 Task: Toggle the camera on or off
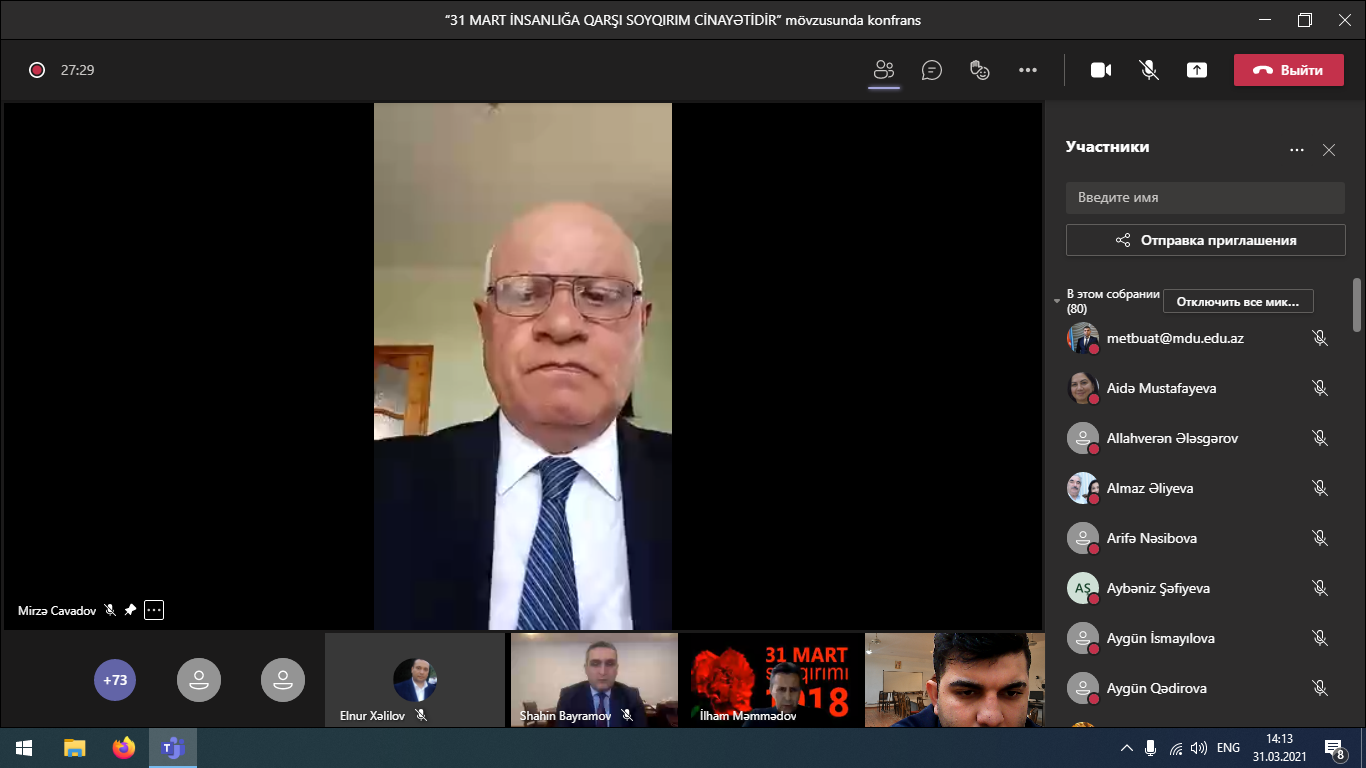tap(1101, 70)
